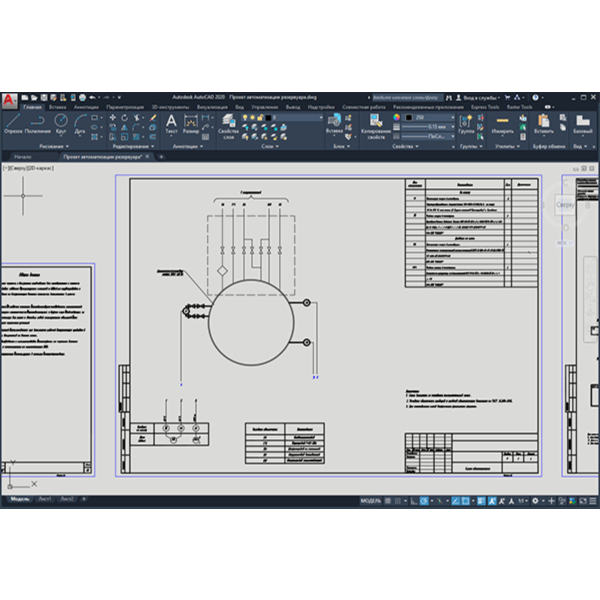The height and width of the screenshot is (600, 600).
Task: Open Свойства слоя layer properties
Action: click(x=228, y=126)
